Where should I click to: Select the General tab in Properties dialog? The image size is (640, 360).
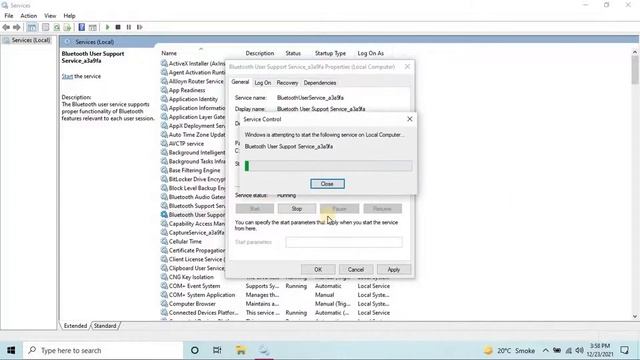pos(240,82)
